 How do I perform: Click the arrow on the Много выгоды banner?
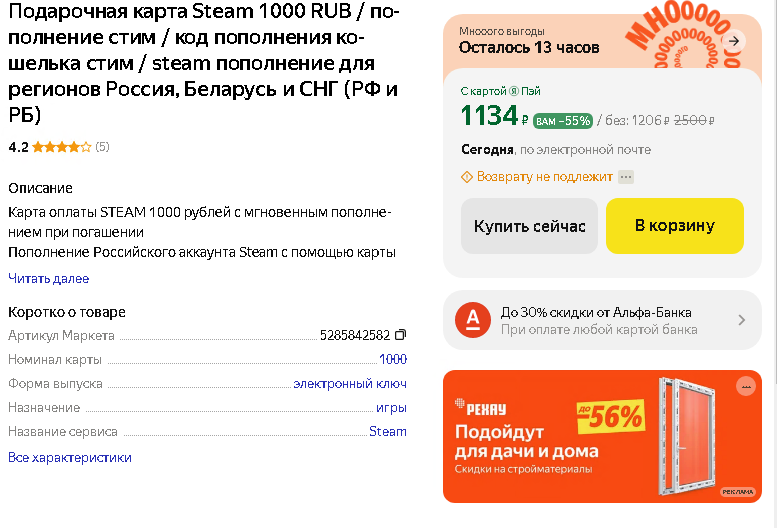tap(734, 41)
